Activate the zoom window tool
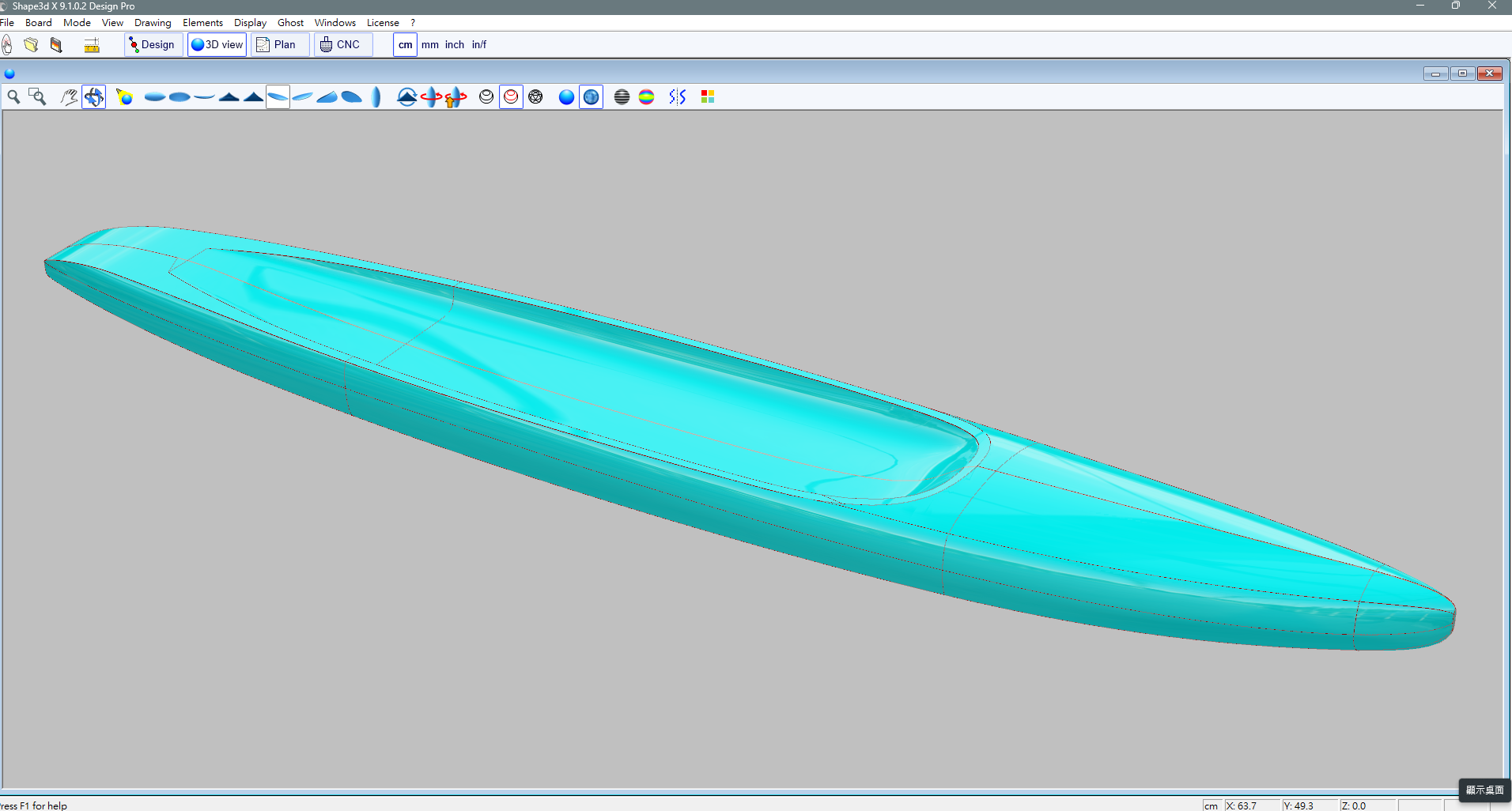 [37, 96]
